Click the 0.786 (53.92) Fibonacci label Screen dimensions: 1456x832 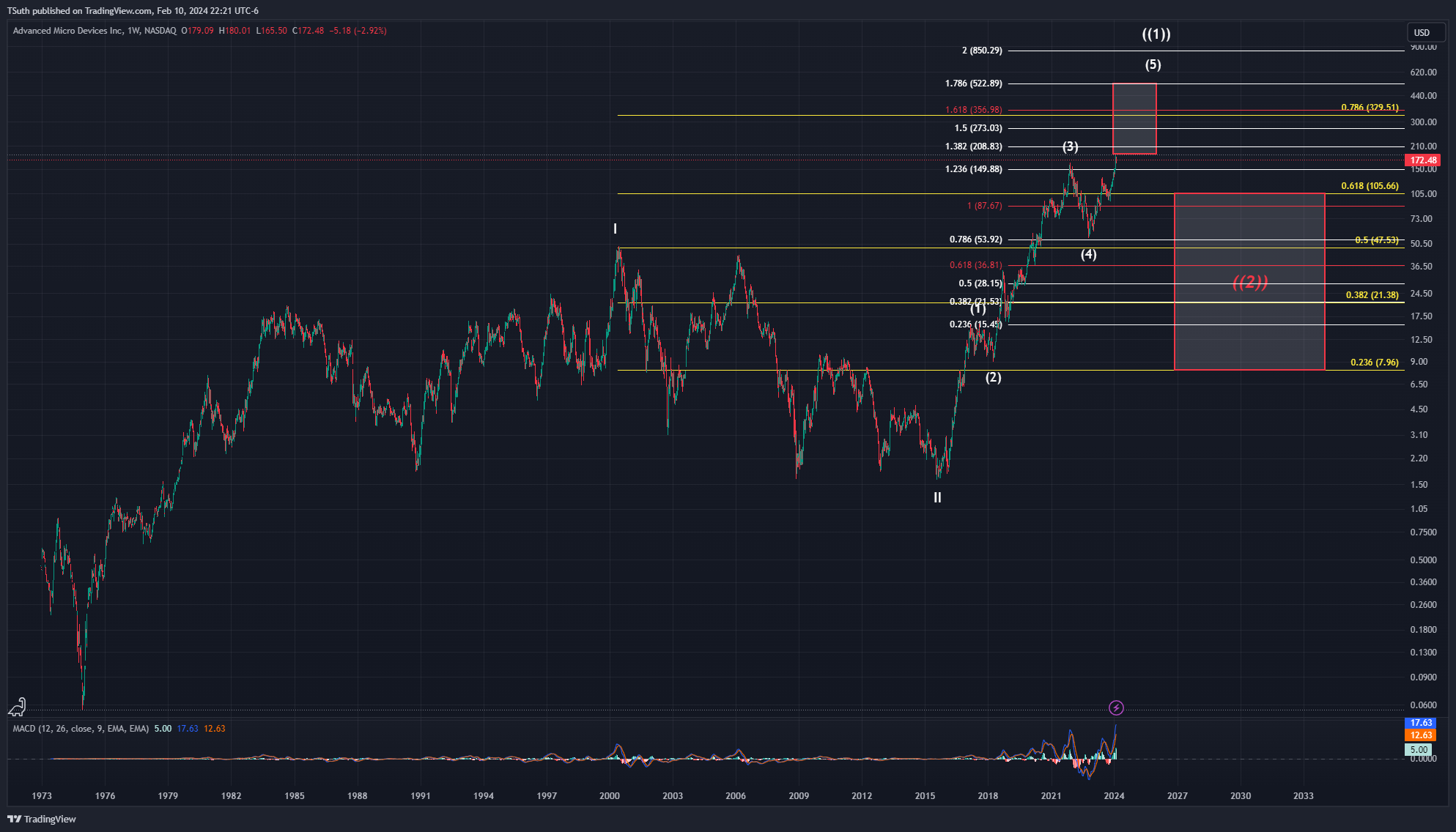coord(975,239)
